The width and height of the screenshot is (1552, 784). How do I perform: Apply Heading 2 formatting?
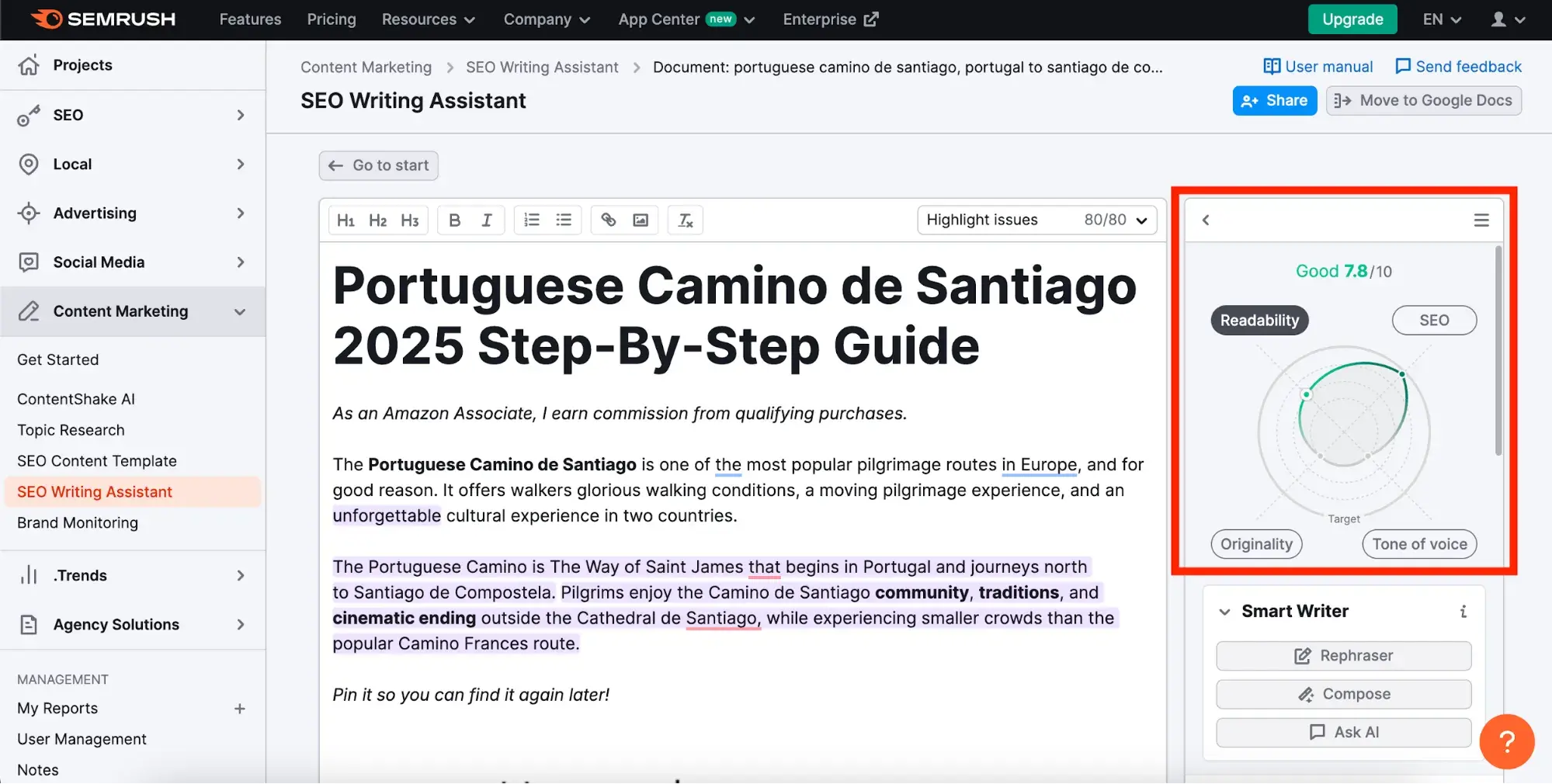(x=378, y=220)
